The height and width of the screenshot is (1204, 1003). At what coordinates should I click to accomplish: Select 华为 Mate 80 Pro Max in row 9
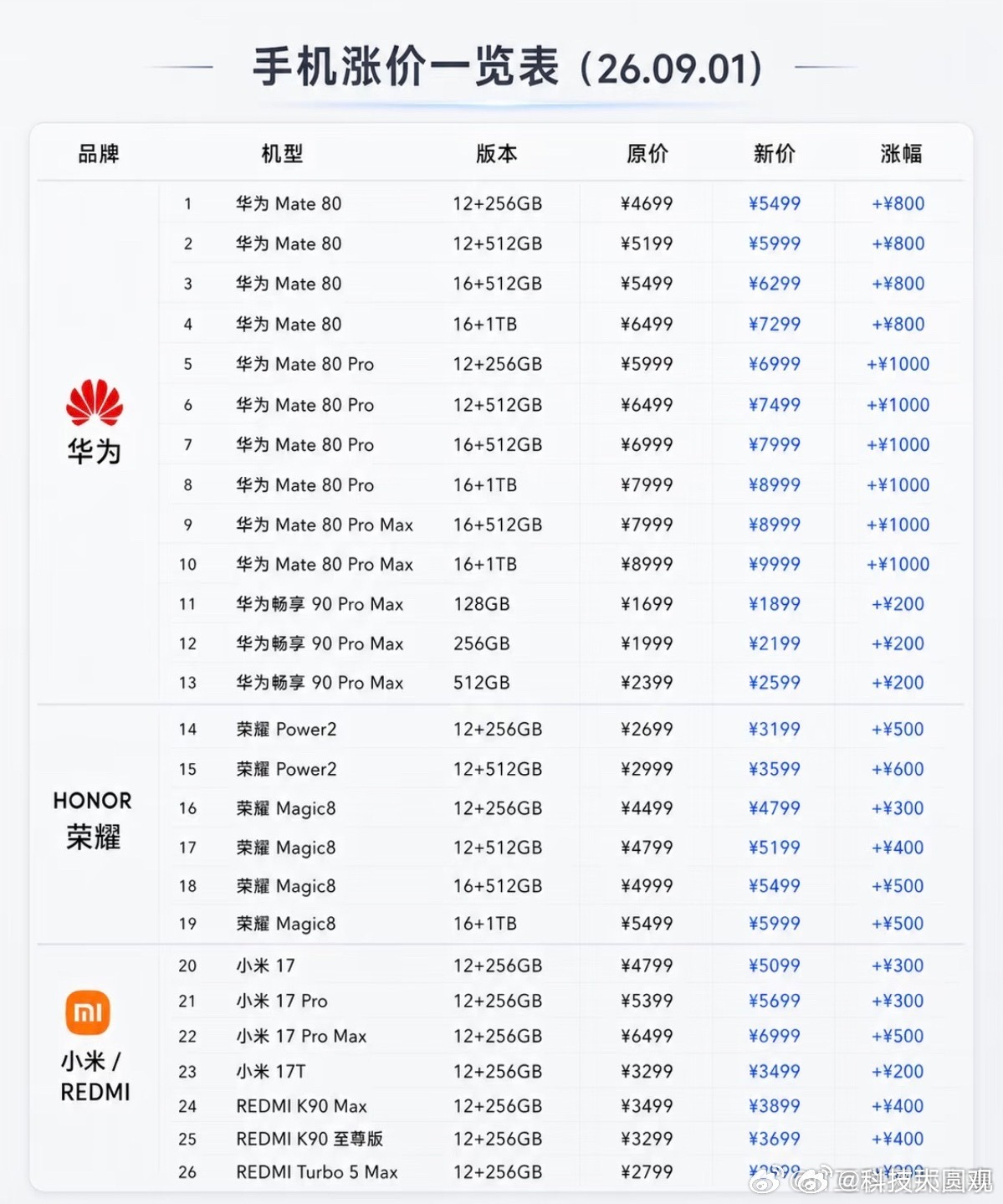point(325,525)
